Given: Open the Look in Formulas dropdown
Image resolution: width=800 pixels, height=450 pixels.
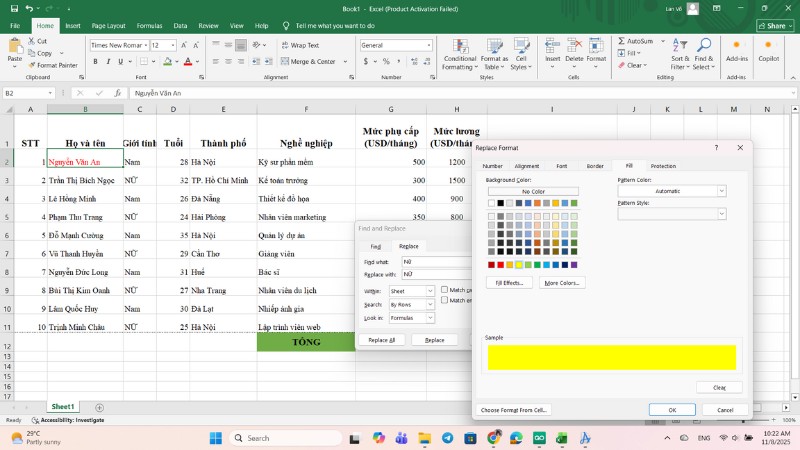Looking at the screenshot, I should [430, 317].
